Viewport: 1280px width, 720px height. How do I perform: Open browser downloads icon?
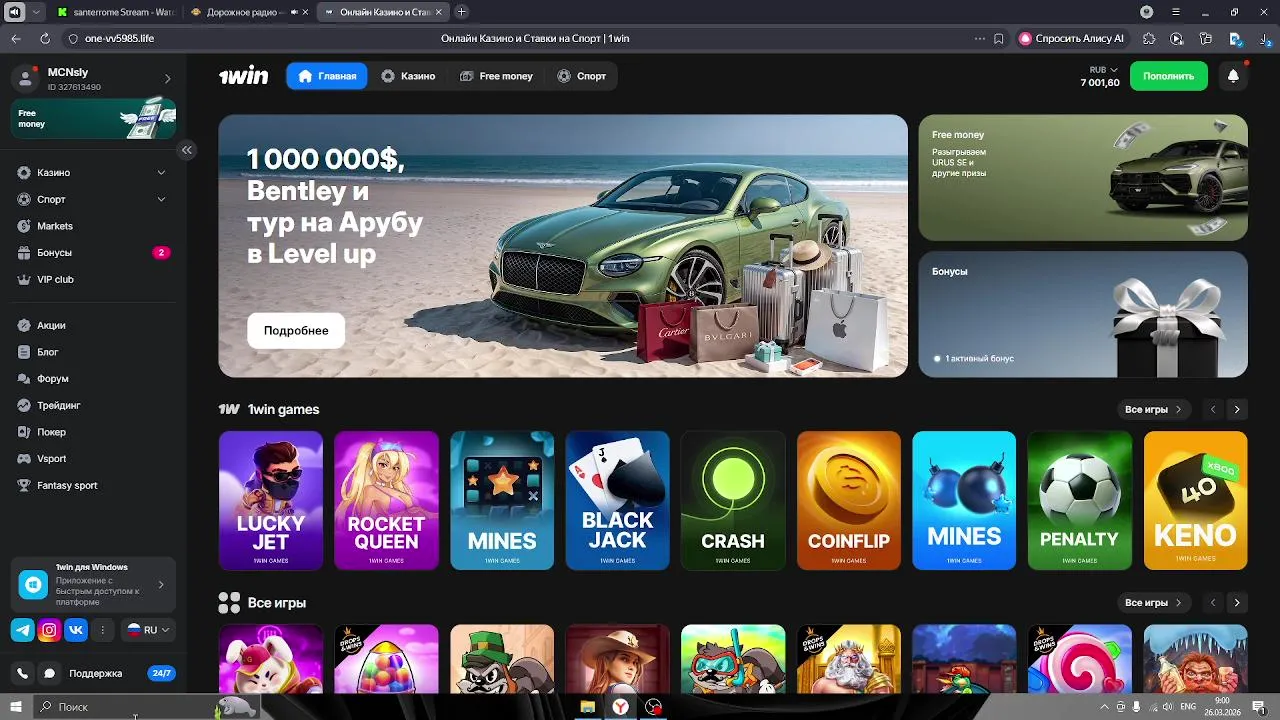click(x=1264, y=38)
